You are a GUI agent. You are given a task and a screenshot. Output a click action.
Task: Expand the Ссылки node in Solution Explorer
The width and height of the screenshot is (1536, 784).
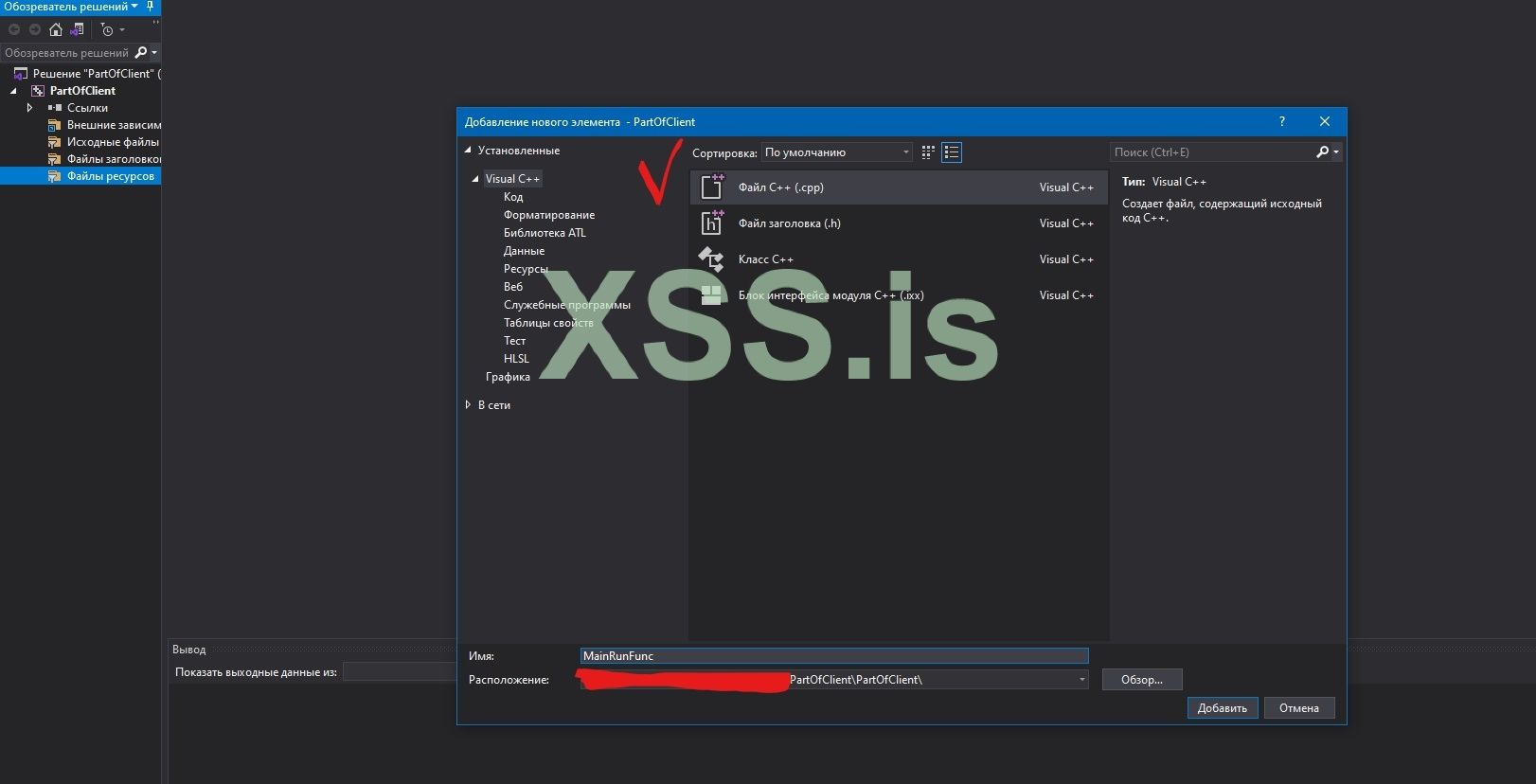point(29,108)
